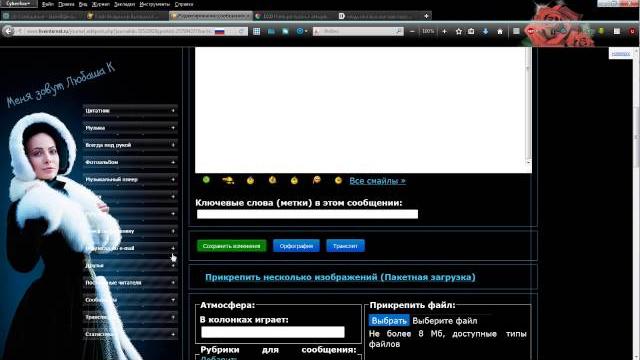Bookmark this page with the star icon
This screenshot has width=640, height=360.
[x=459, y=31]
